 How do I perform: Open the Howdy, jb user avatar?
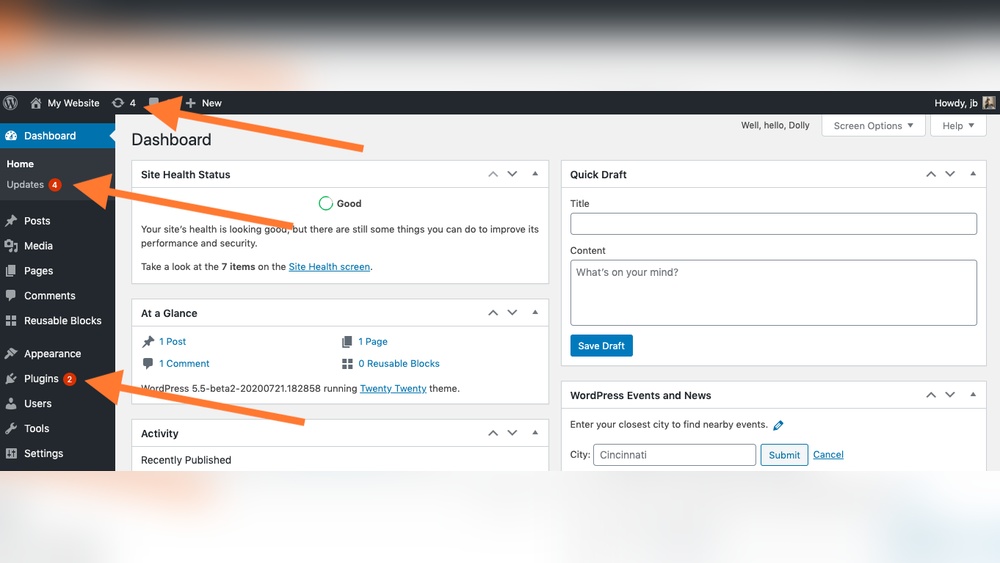click(x=989, y=103)
